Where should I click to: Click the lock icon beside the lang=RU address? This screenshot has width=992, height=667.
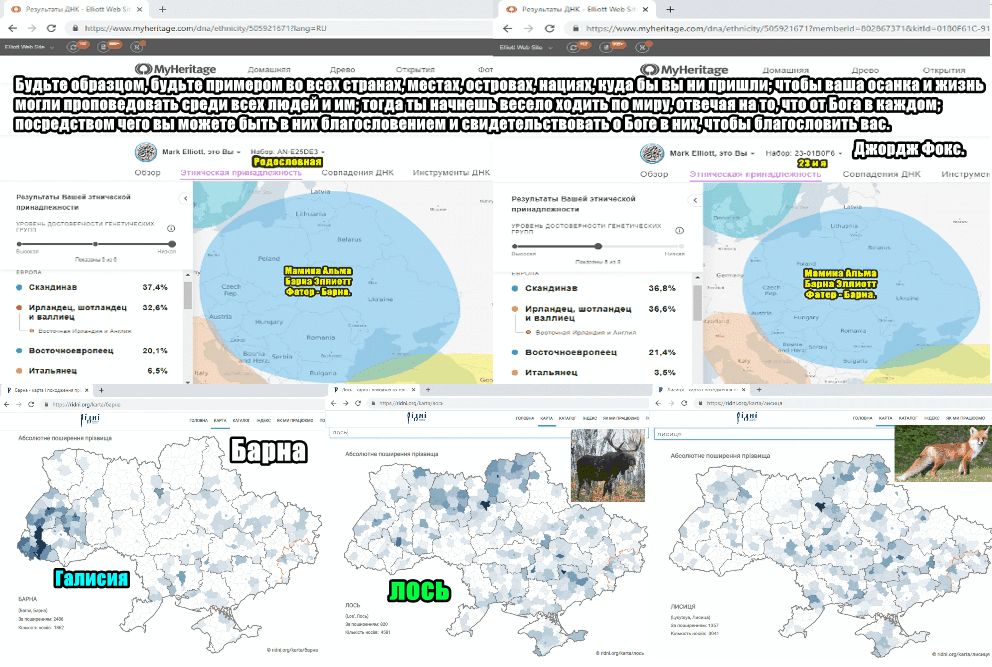tap(75, 28)
